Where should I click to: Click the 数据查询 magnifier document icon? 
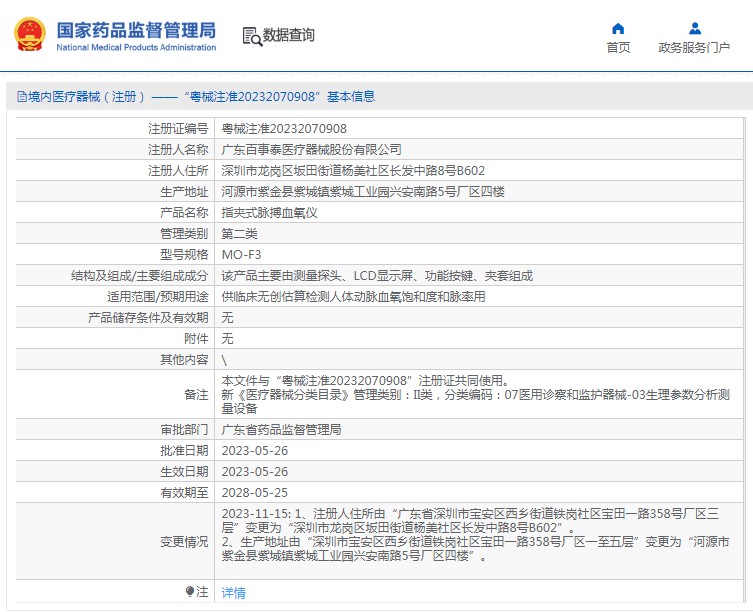pyautogui.click(x=253, y=36)
